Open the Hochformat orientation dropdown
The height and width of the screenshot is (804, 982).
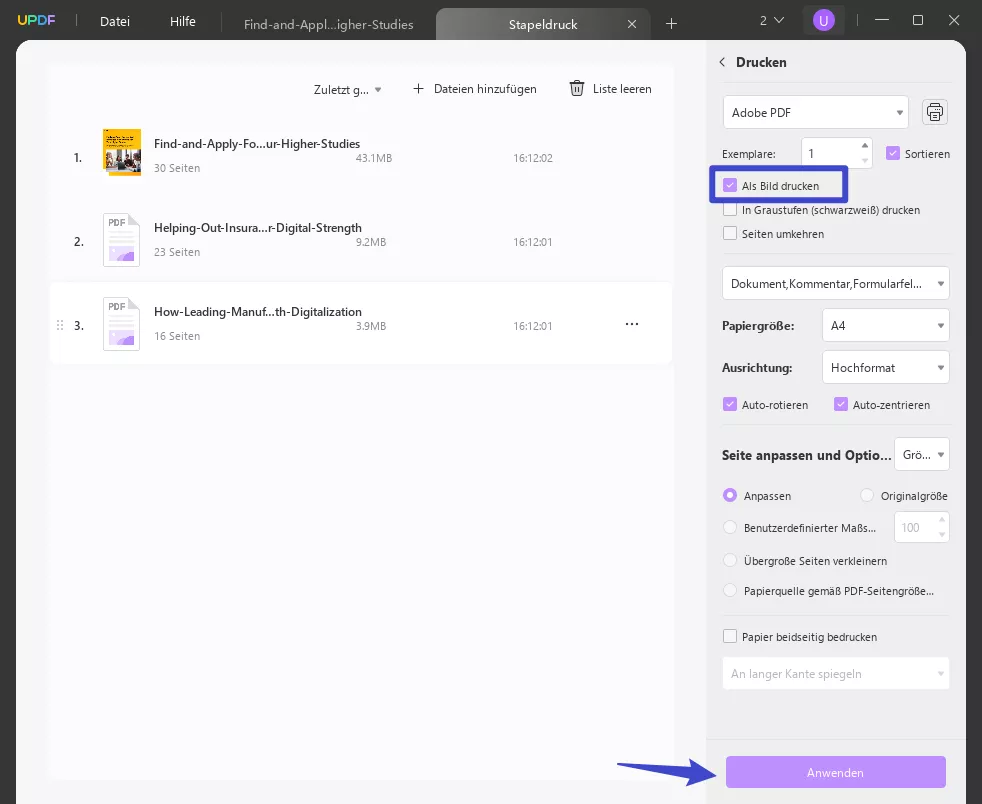[885, 368]
